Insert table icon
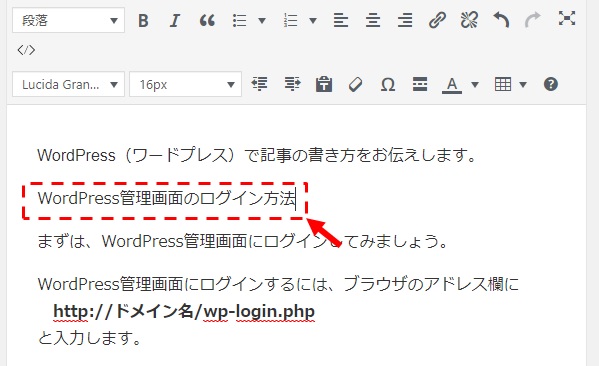Image resolution: width=599 pixels, height=366 pixels. 503,84
